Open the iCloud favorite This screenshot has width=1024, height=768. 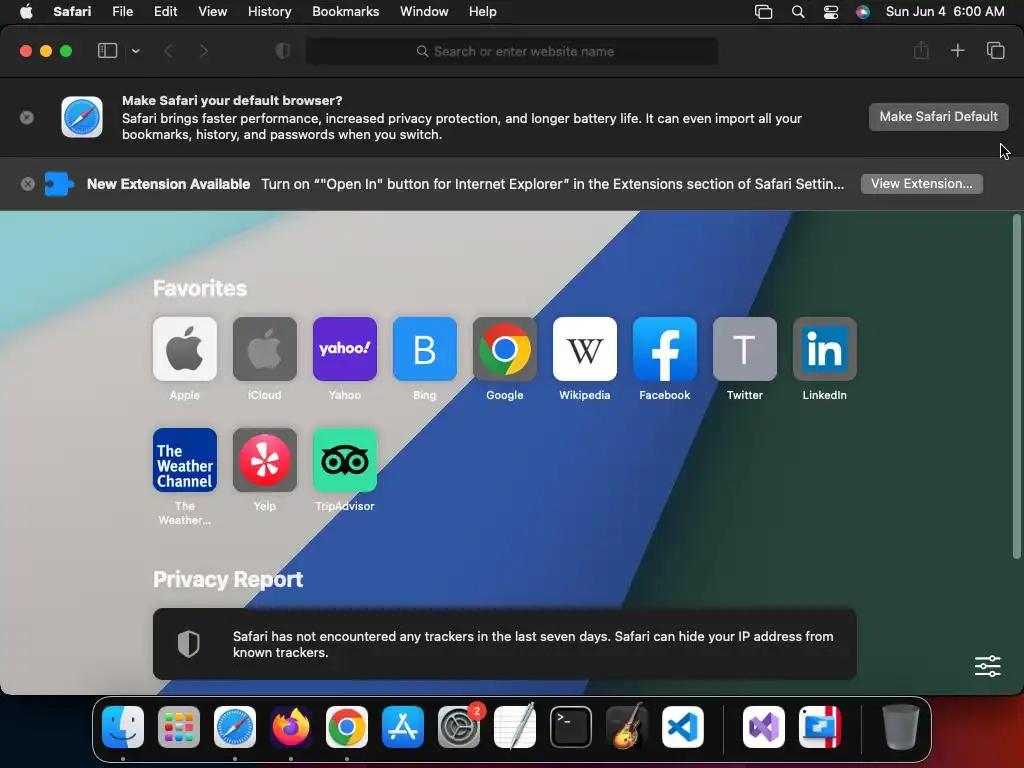[x=264, y=349]
